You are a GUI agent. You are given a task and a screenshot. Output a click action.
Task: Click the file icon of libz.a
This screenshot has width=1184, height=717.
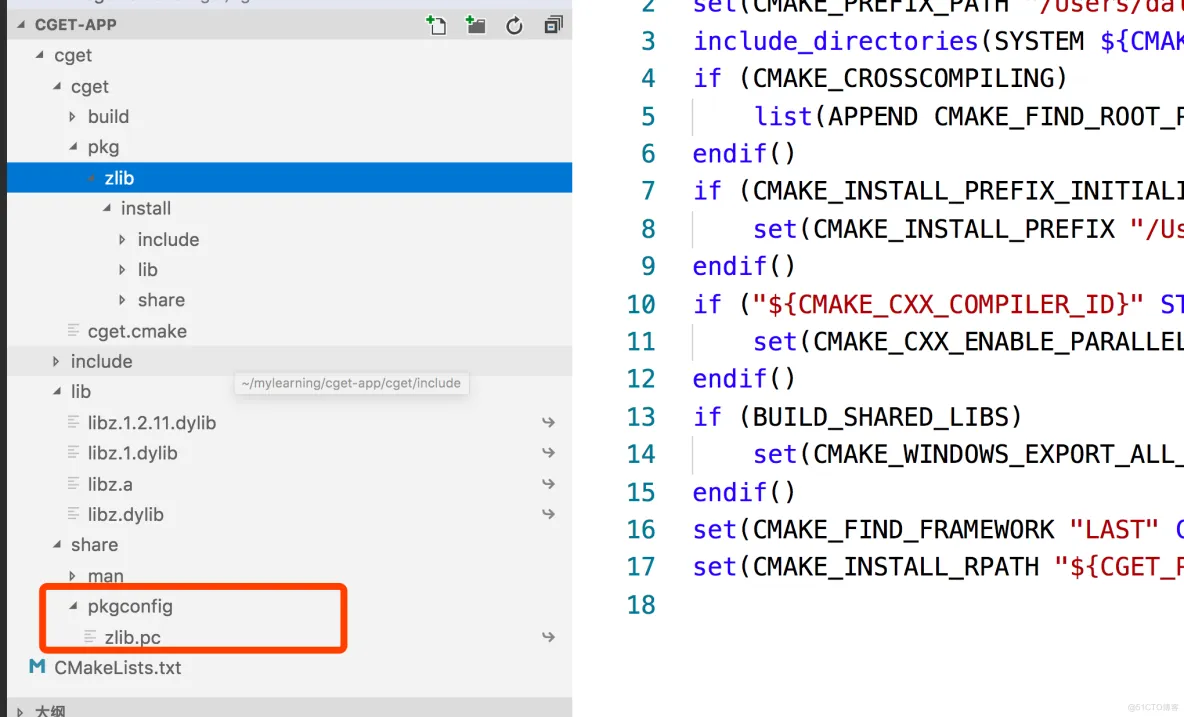coord(73,484)
